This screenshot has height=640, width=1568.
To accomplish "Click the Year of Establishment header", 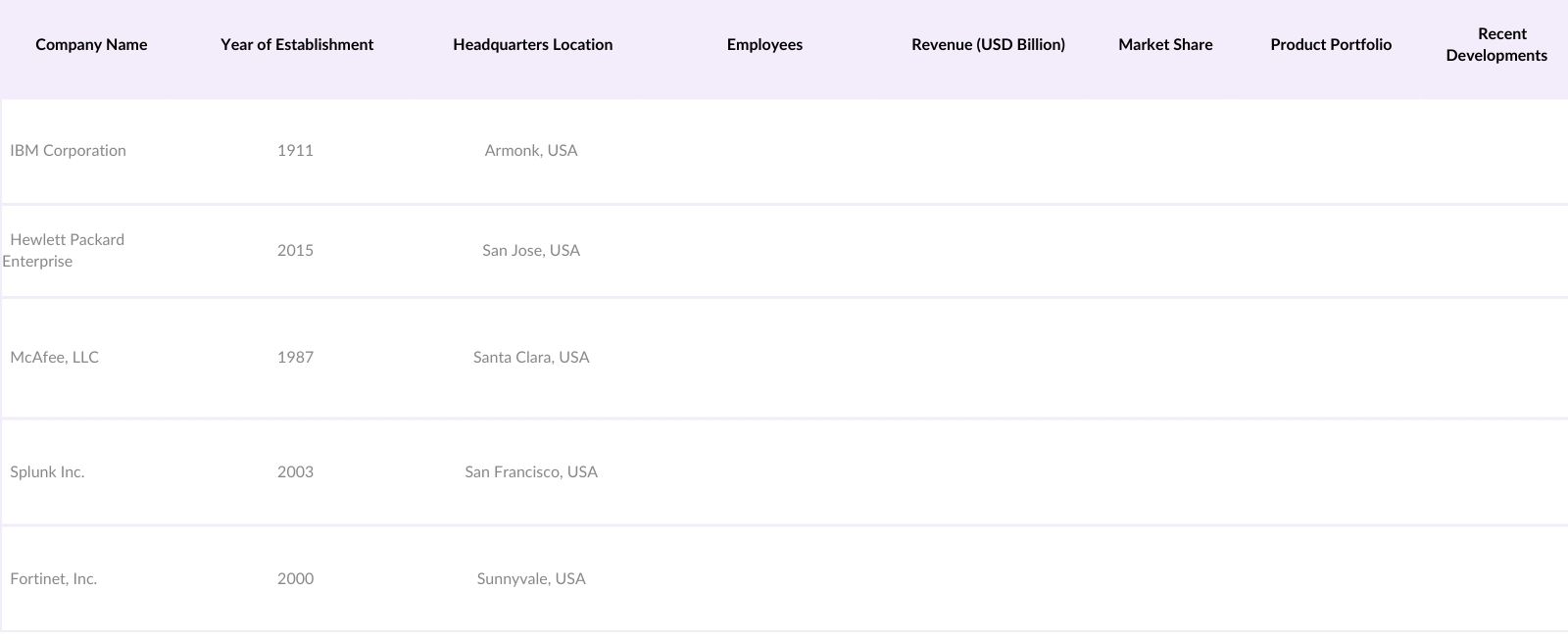I will [297, 45].
